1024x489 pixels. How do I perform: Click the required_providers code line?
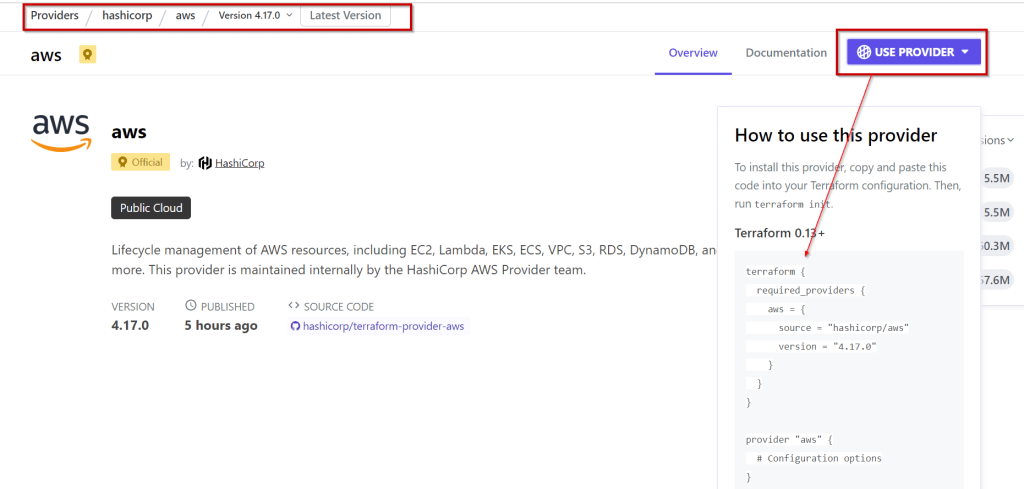pyautogui.click(x=810, y=290)
